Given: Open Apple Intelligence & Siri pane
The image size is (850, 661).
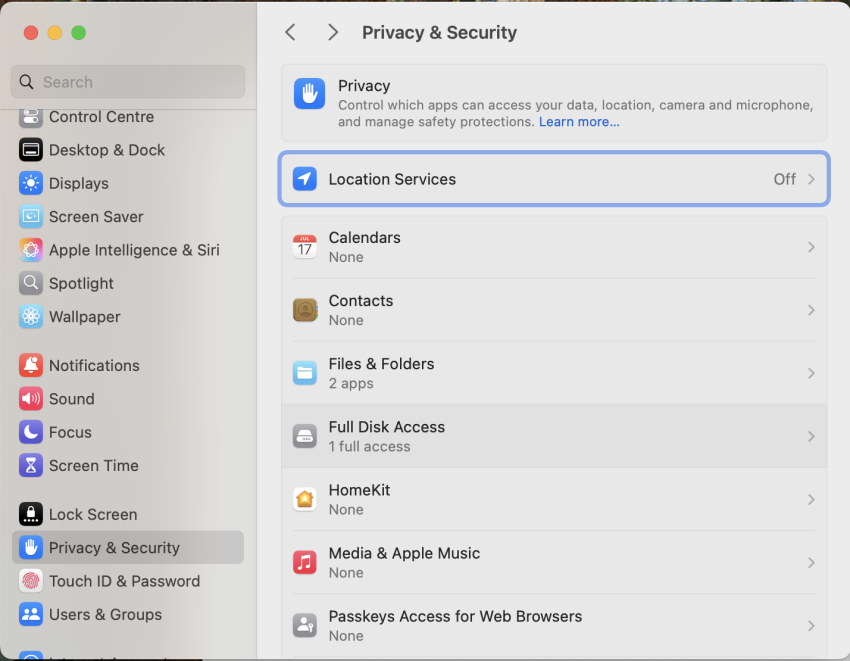Looking at the screenshot, I should [x=134, y=250].
